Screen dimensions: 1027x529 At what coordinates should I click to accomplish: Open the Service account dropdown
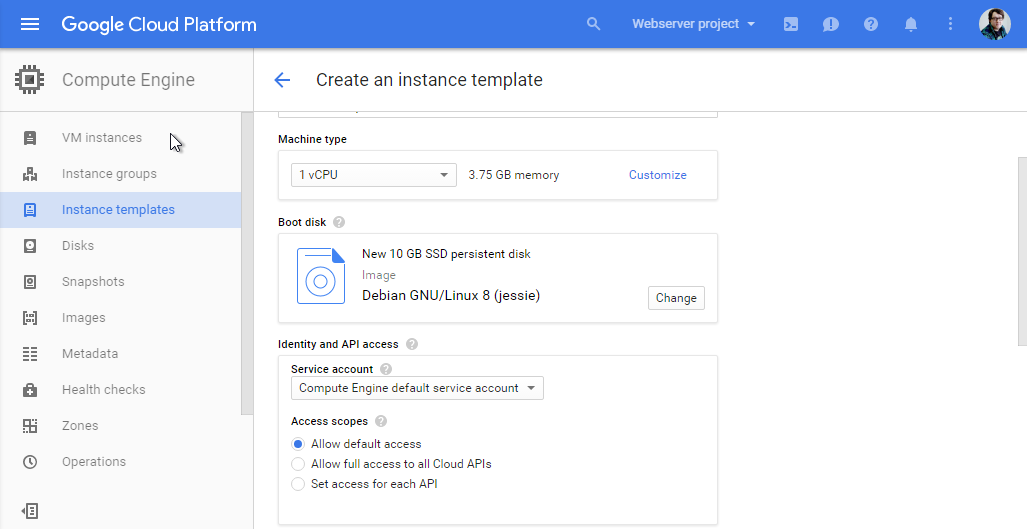(417, 388)
